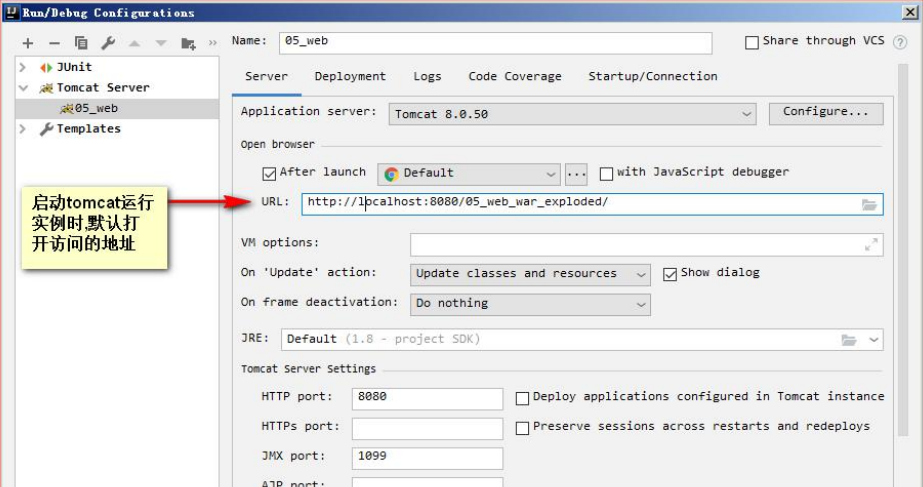Switch to Code Coverage tab
Image resolution: width=923 pixels, height=487 pixels.
click(515, 77)
